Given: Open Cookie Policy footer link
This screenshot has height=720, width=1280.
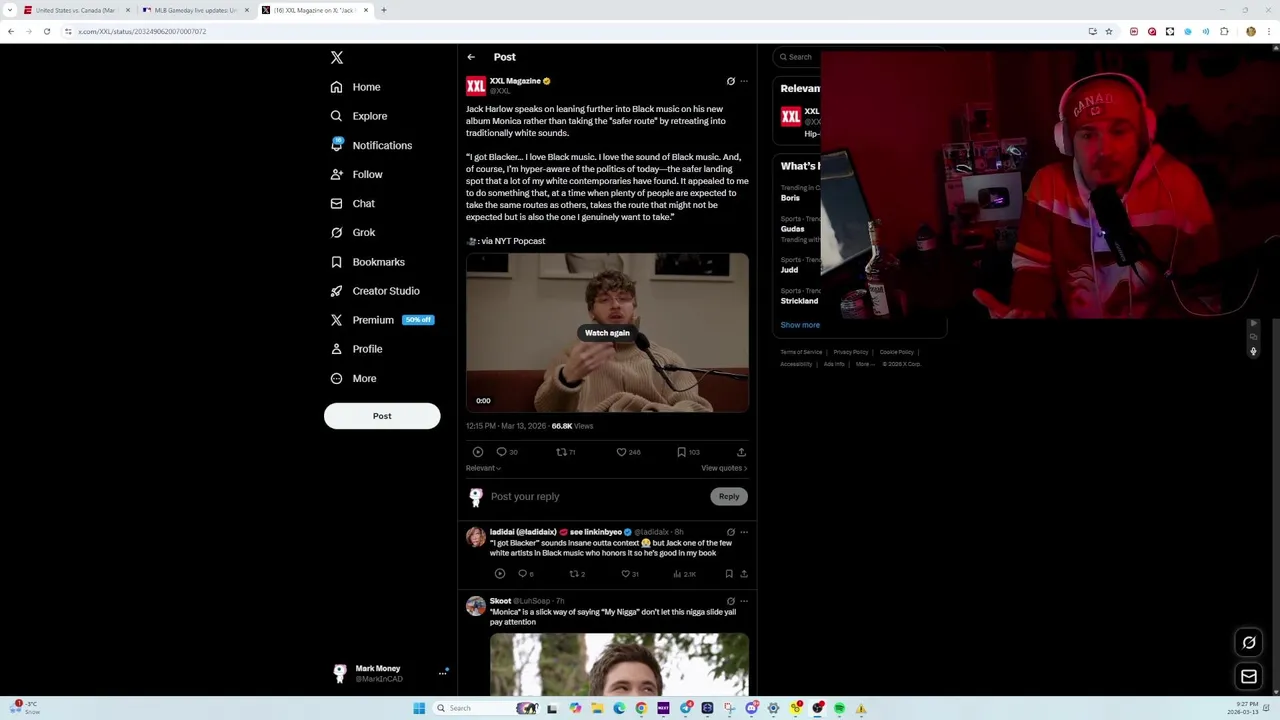Looking at the screenshot, I should point(897,352).
